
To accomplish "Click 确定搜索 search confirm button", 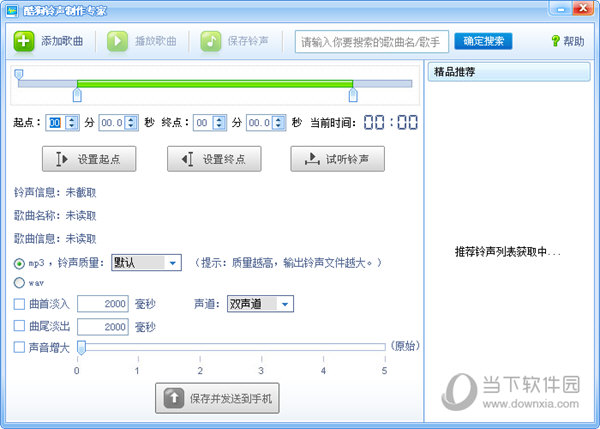I will (483, 41).
